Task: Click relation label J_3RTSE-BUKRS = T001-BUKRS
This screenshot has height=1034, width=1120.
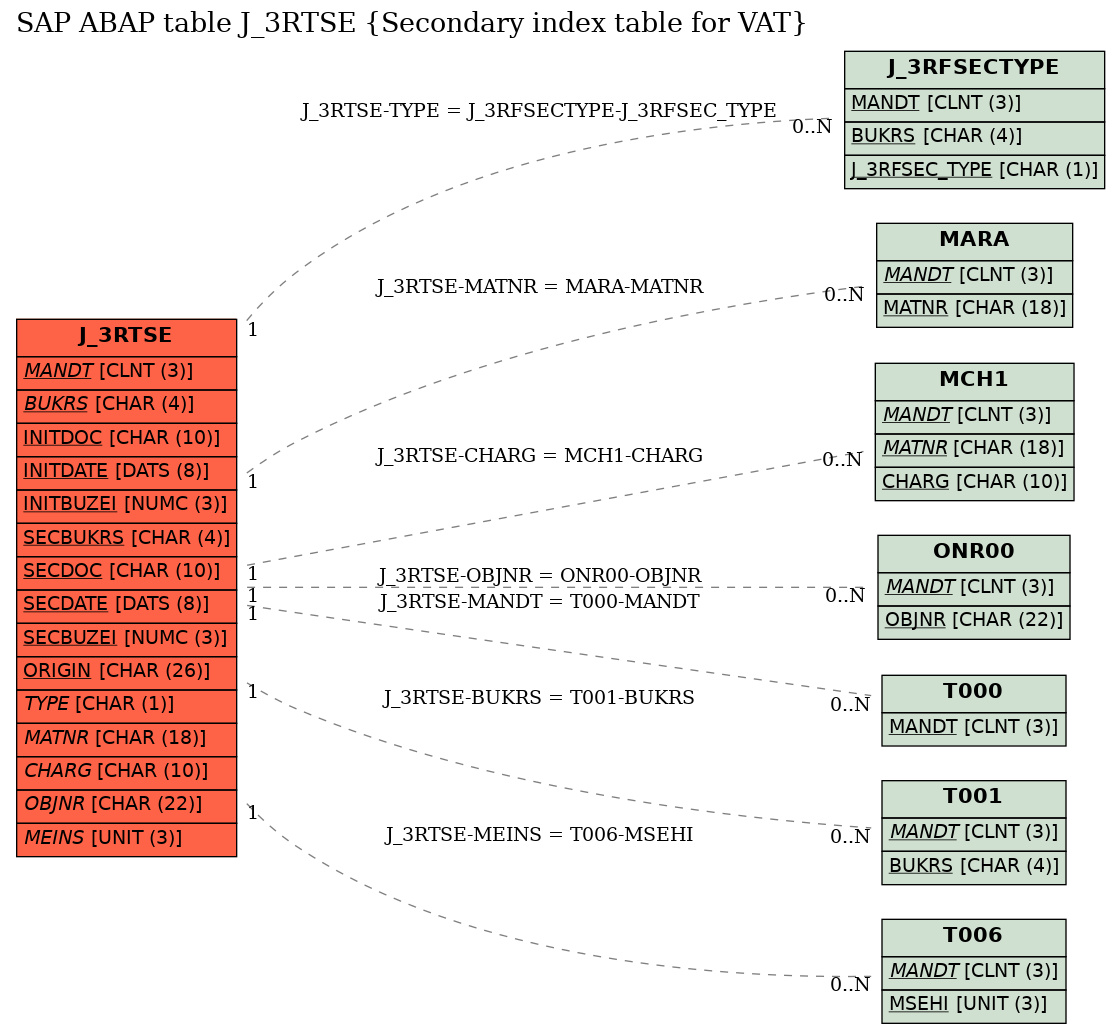Action: (x=539, y=698)
